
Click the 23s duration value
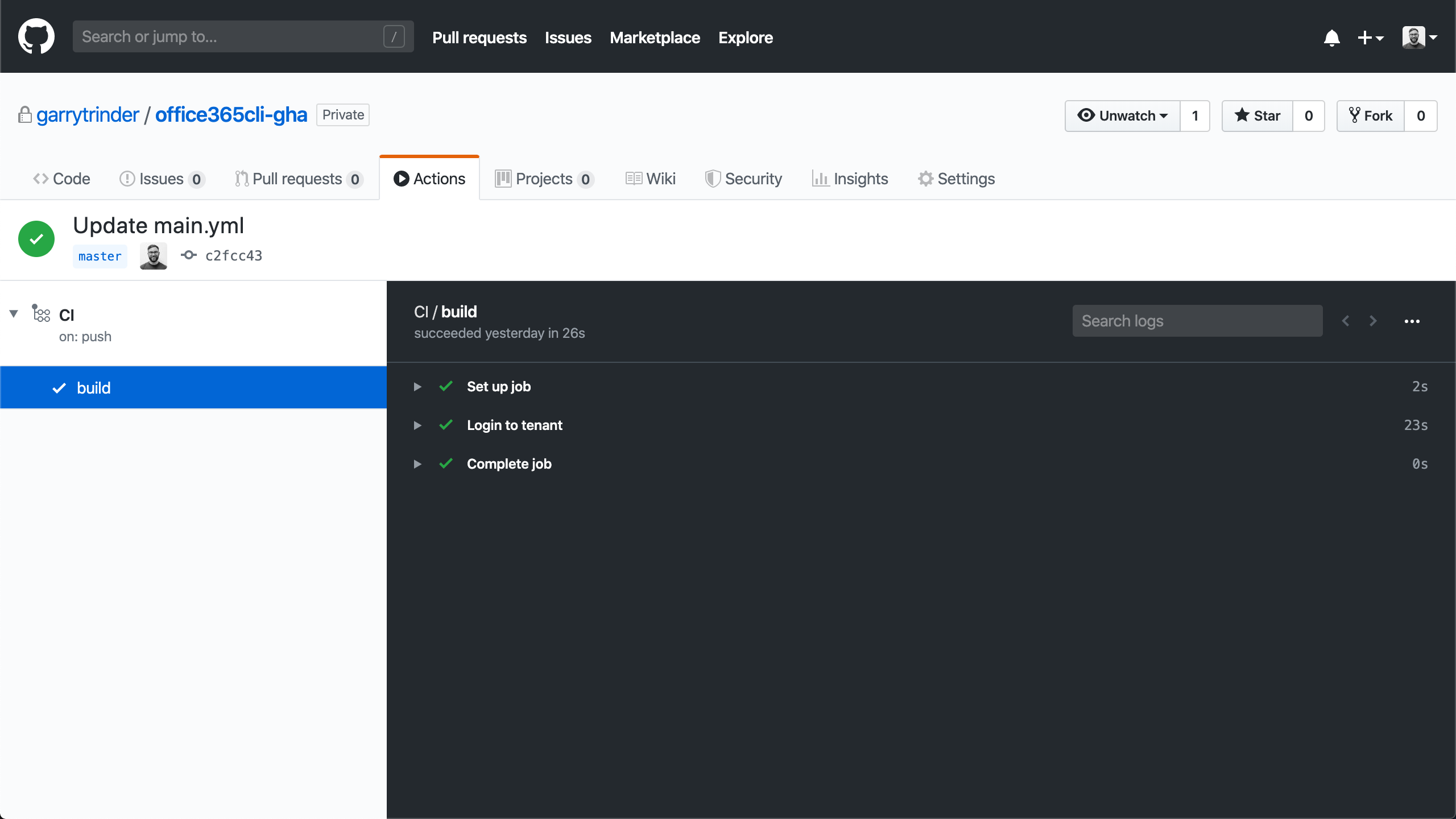pyautogui.click(x=1416, y=425)
